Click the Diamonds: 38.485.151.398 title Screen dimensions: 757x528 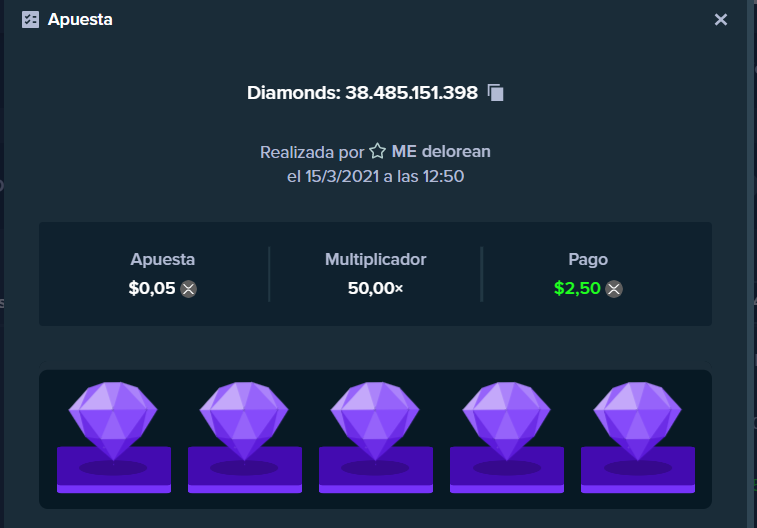pyautogui.click(x=362, y=93)
